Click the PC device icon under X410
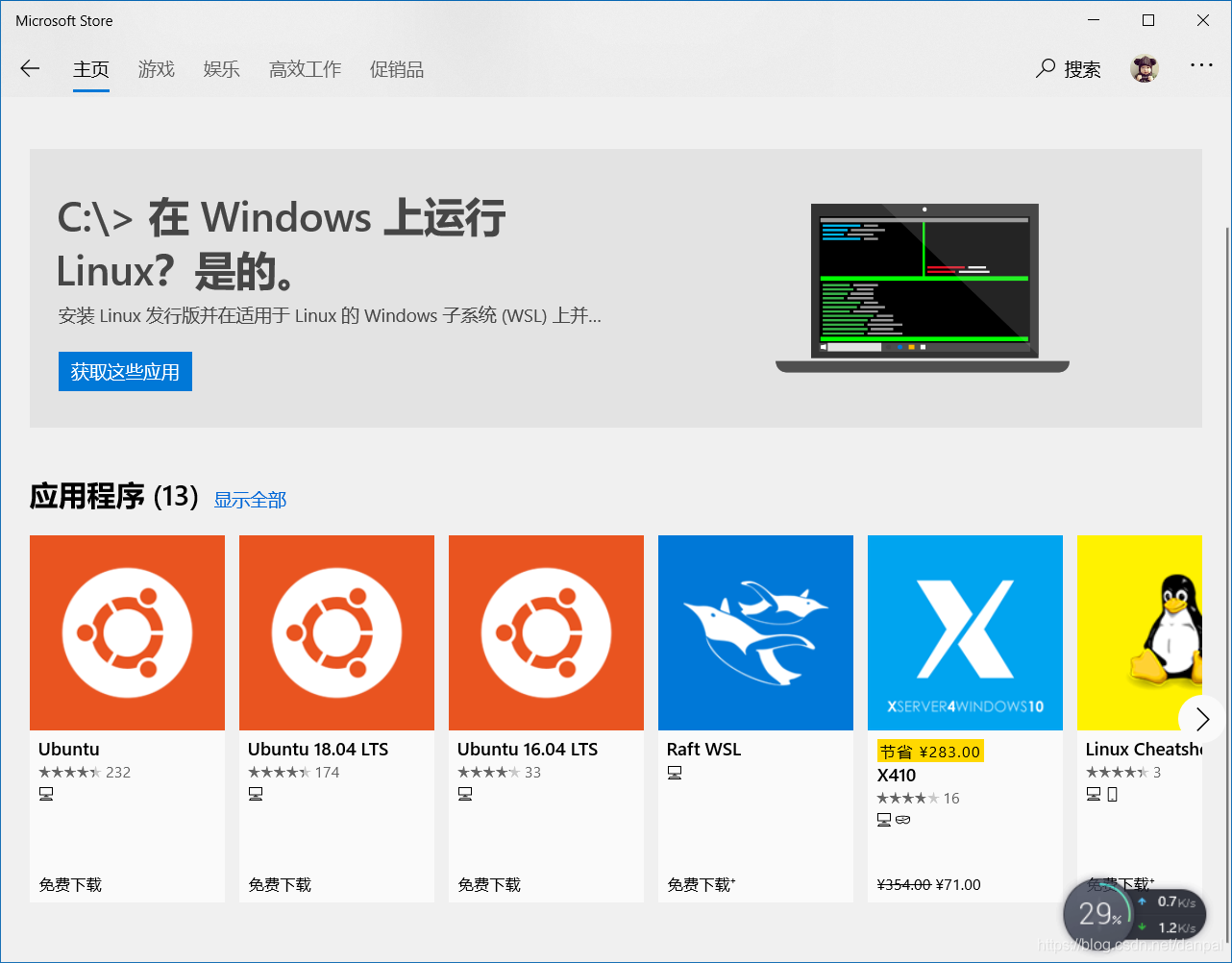The height and width of the screenshot is (963, 1232). click(x=884, y=820)
